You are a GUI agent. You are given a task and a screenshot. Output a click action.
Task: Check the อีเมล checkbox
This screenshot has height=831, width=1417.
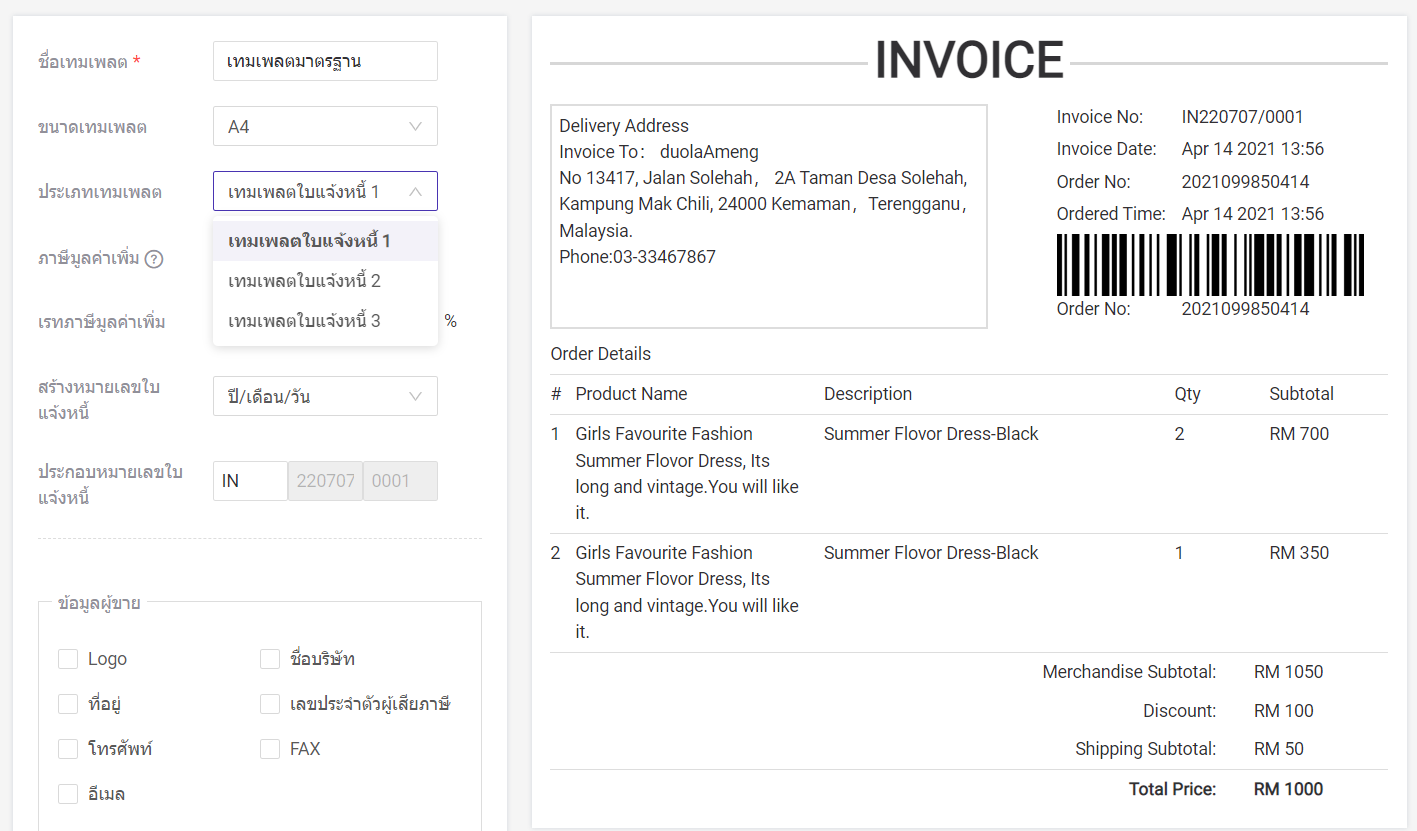[x=68, y=794]
